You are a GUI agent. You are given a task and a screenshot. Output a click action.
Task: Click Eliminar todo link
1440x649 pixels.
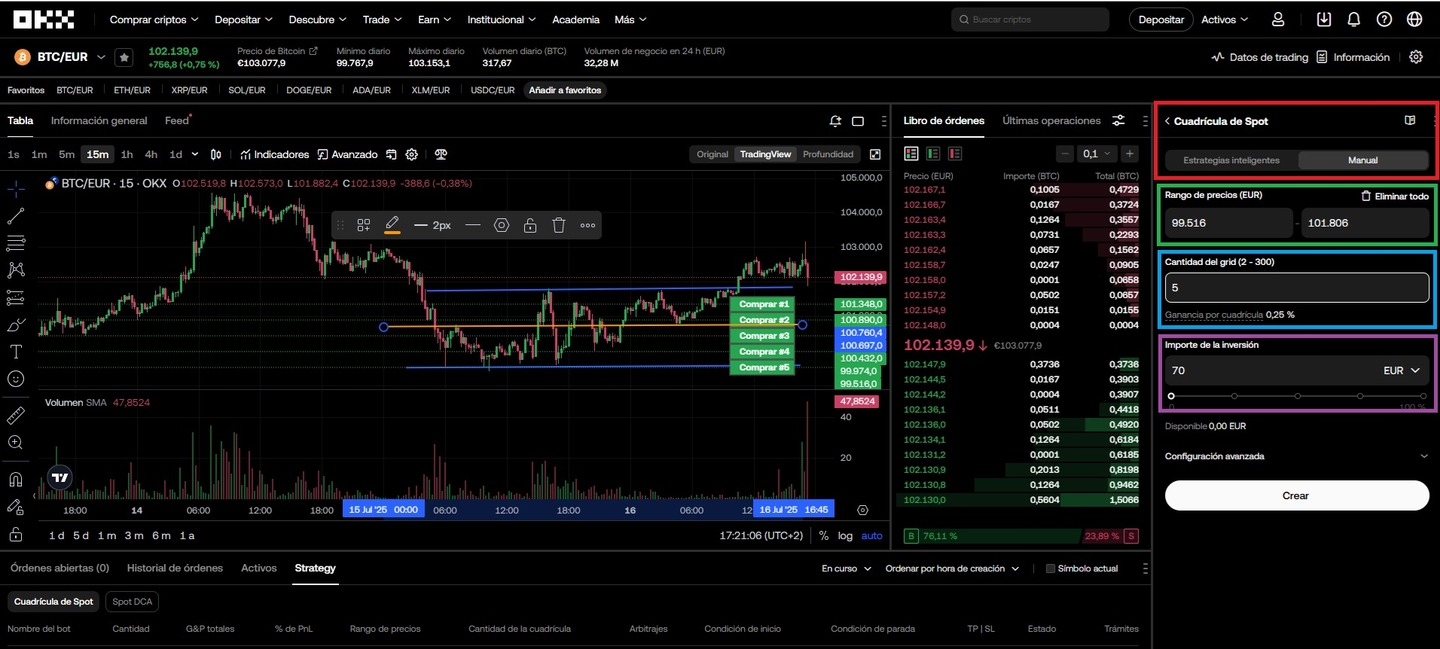pos(1395,196)
